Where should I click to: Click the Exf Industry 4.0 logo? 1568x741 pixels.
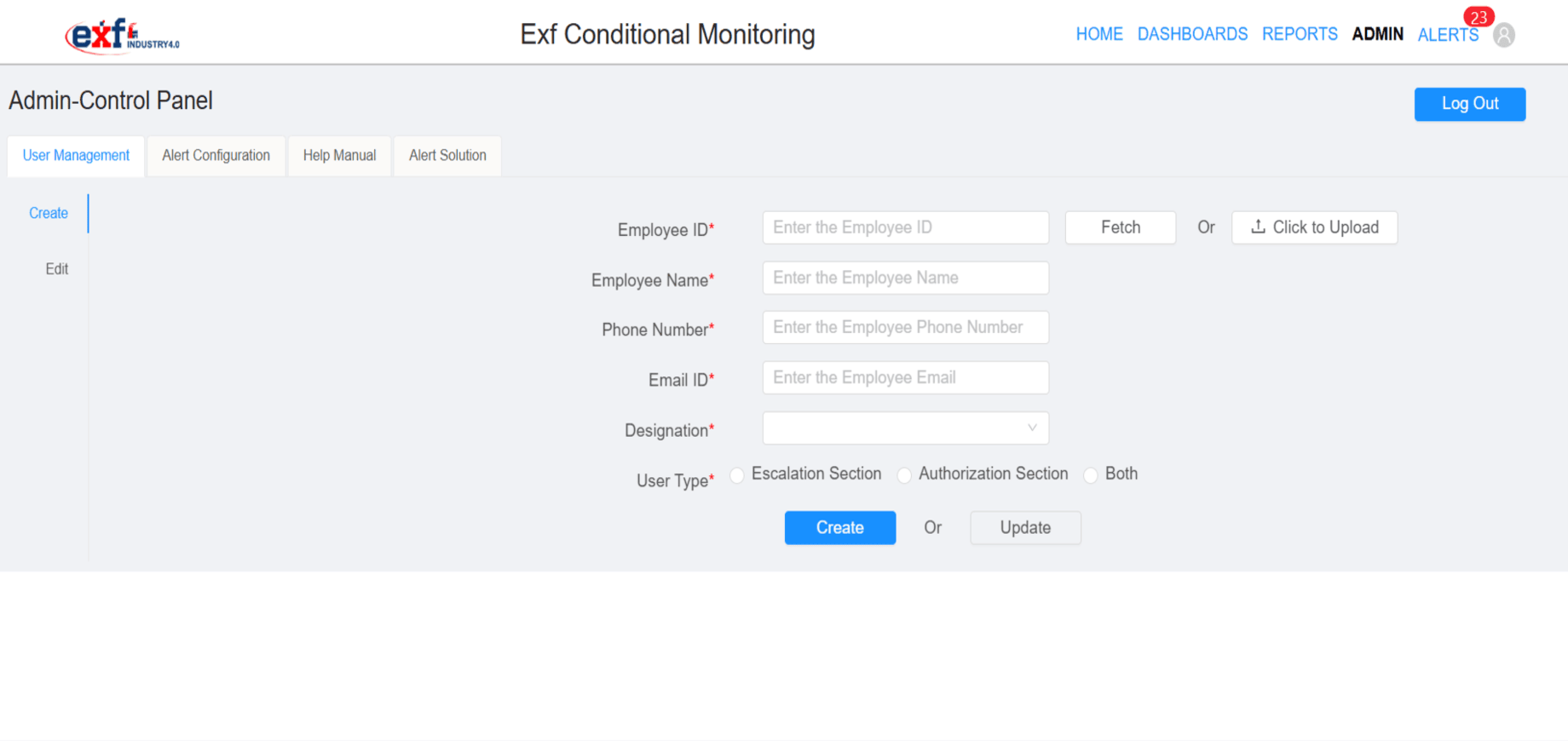(123, 36)
